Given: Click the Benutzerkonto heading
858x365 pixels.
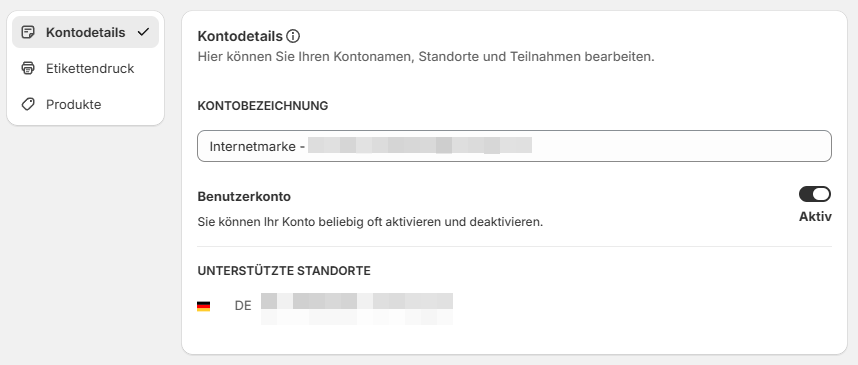Looking at the screenshot, I should tap(244, 196).
